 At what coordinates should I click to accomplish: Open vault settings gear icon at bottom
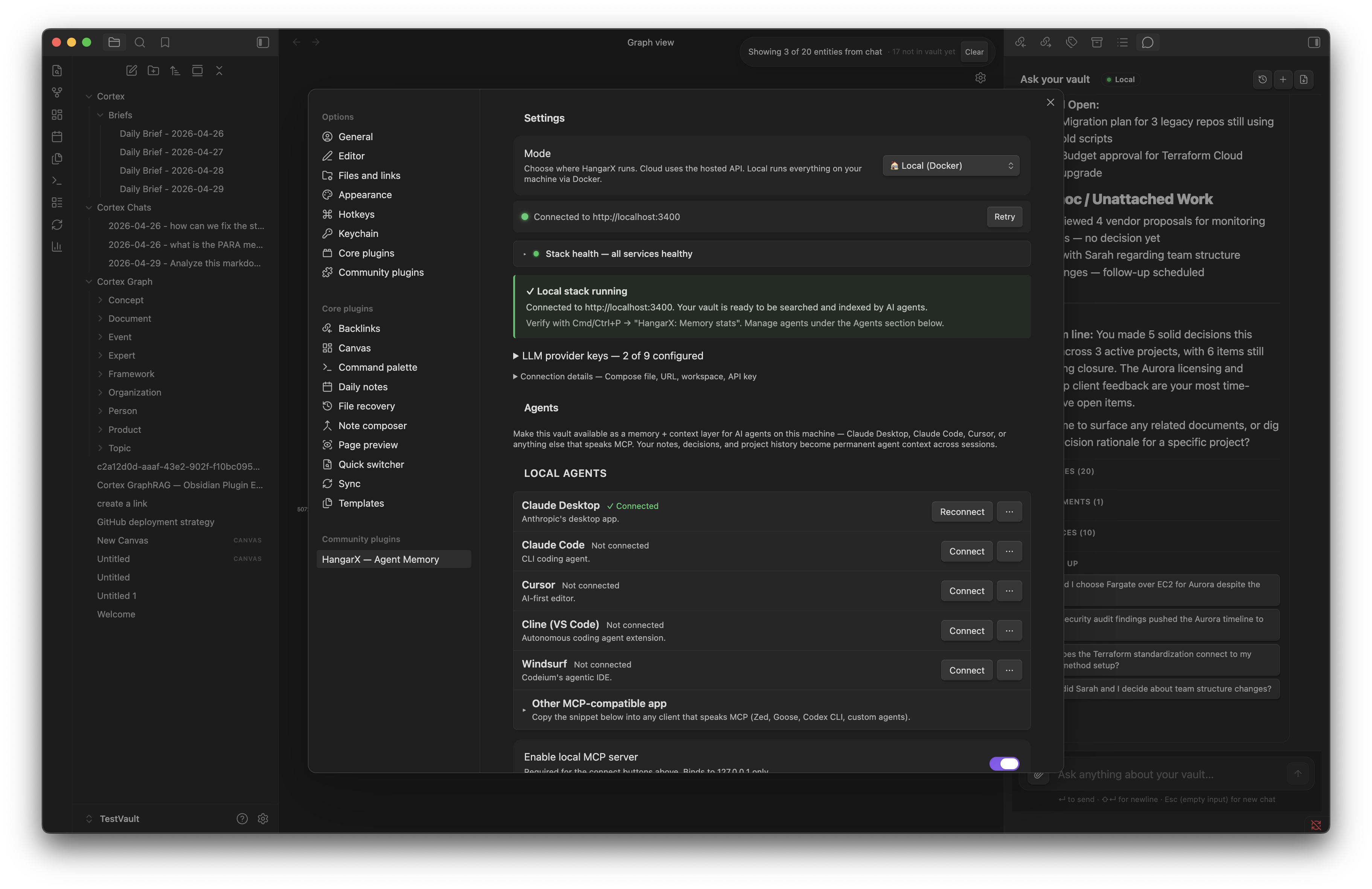tap(263, 819)
